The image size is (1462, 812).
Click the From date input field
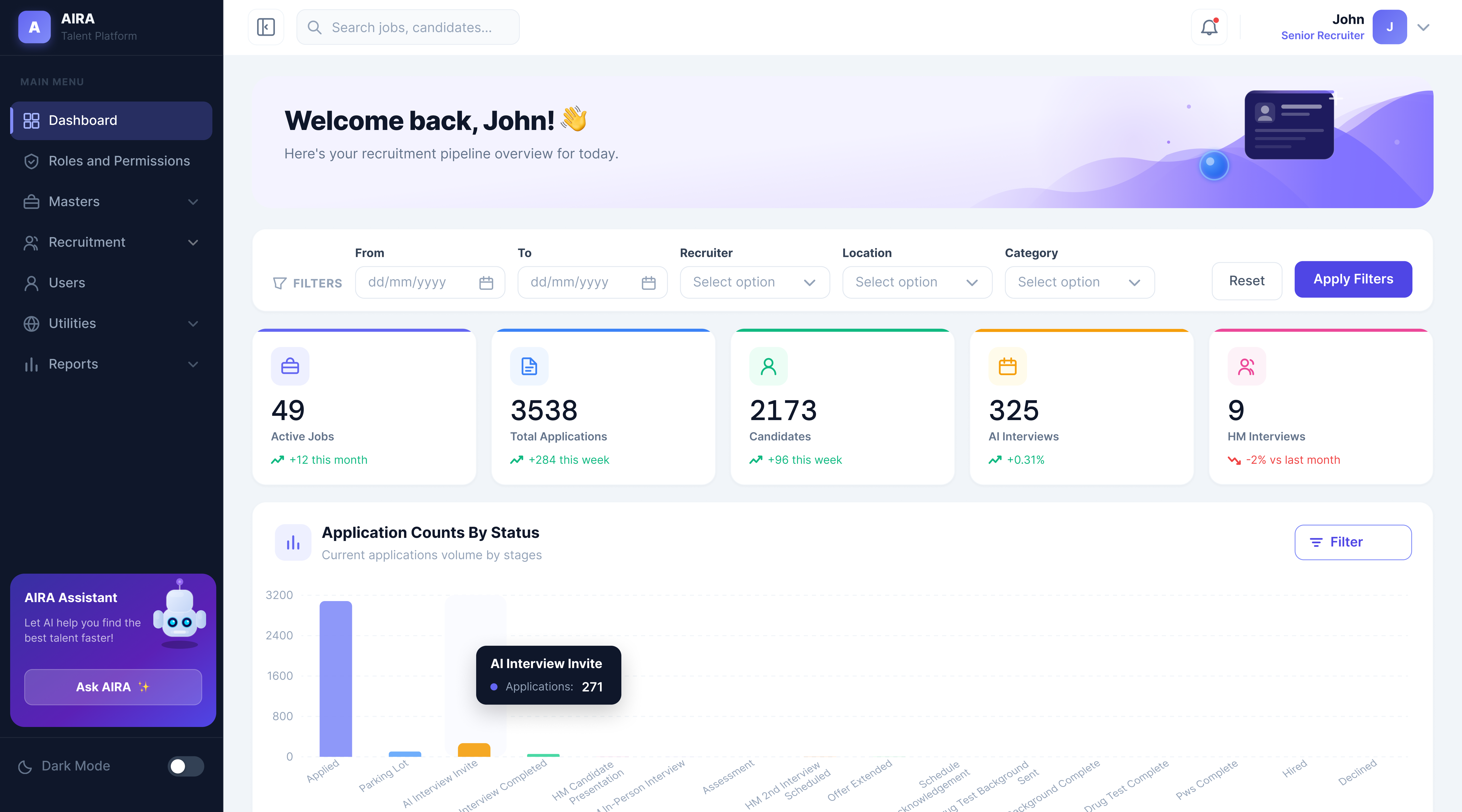click(x=430, y=283)
